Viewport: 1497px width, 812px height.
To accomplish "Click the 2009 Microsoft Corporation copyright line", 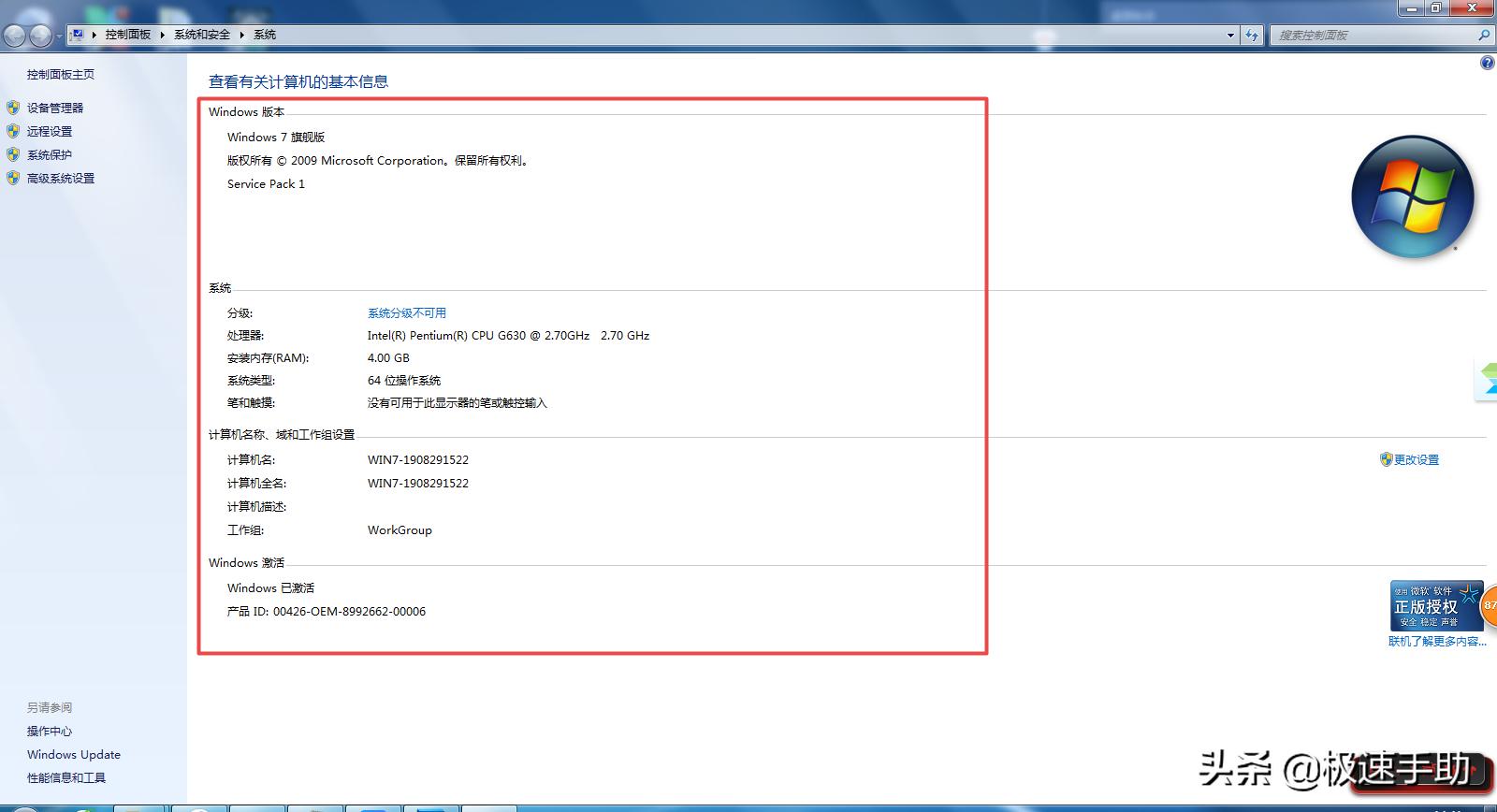I will point(380,161).
